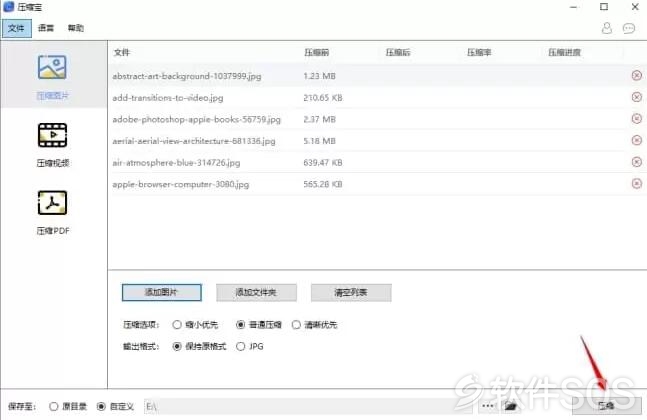Select file apple-browser-computer-3080.jpg
This screenshot has width=647, height=420.
(x=181, y=184)
